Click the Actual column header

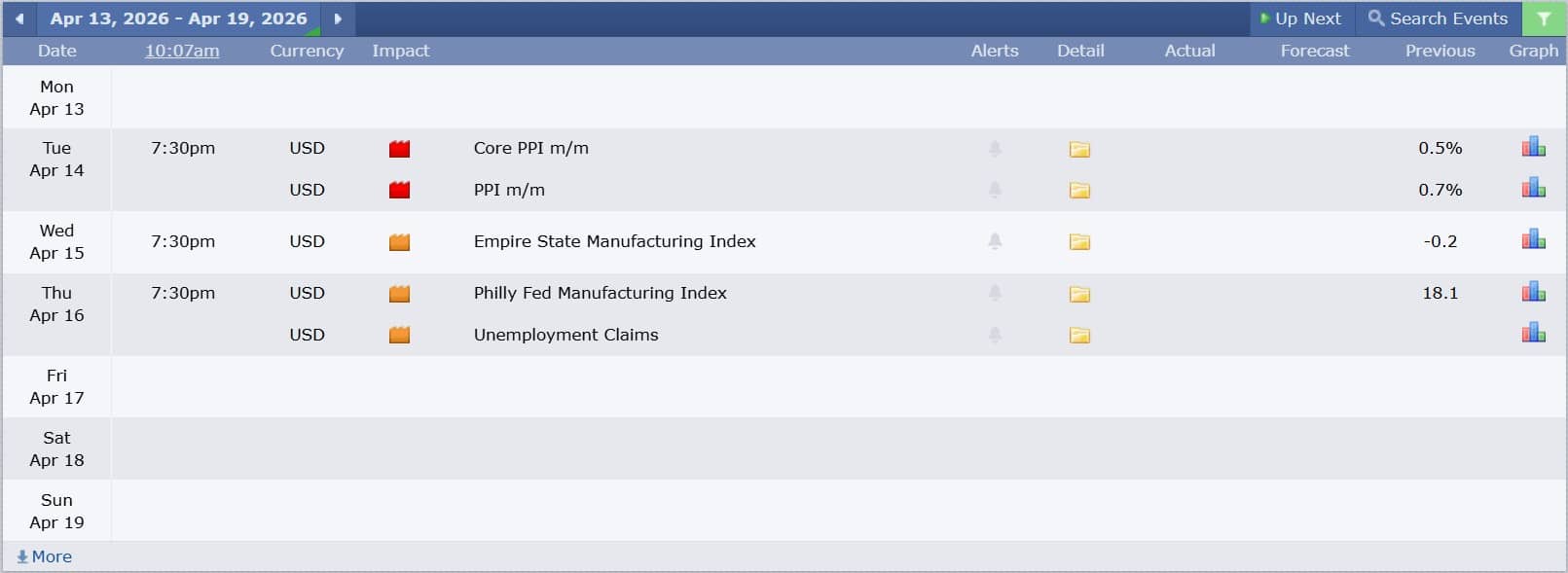(1189, 51)
